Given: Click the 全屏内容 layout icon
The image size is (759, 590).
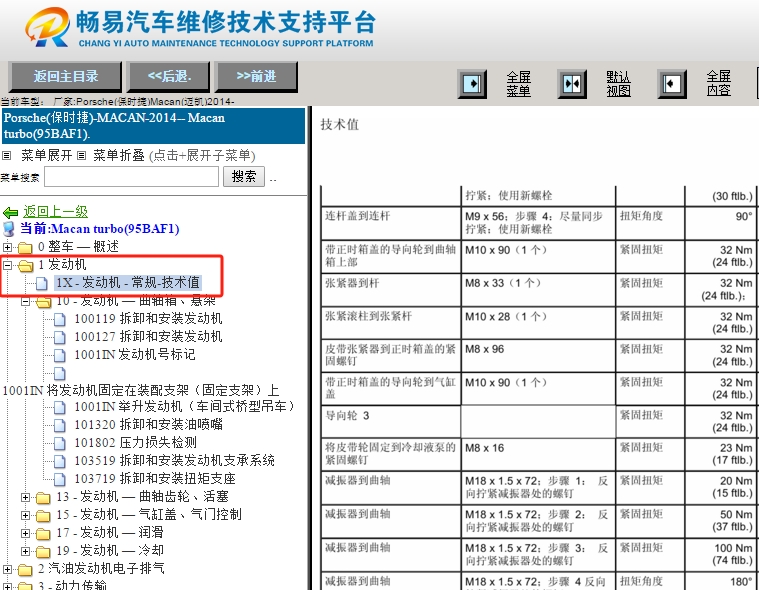Looking at the screenshot, I should (672, 84).
